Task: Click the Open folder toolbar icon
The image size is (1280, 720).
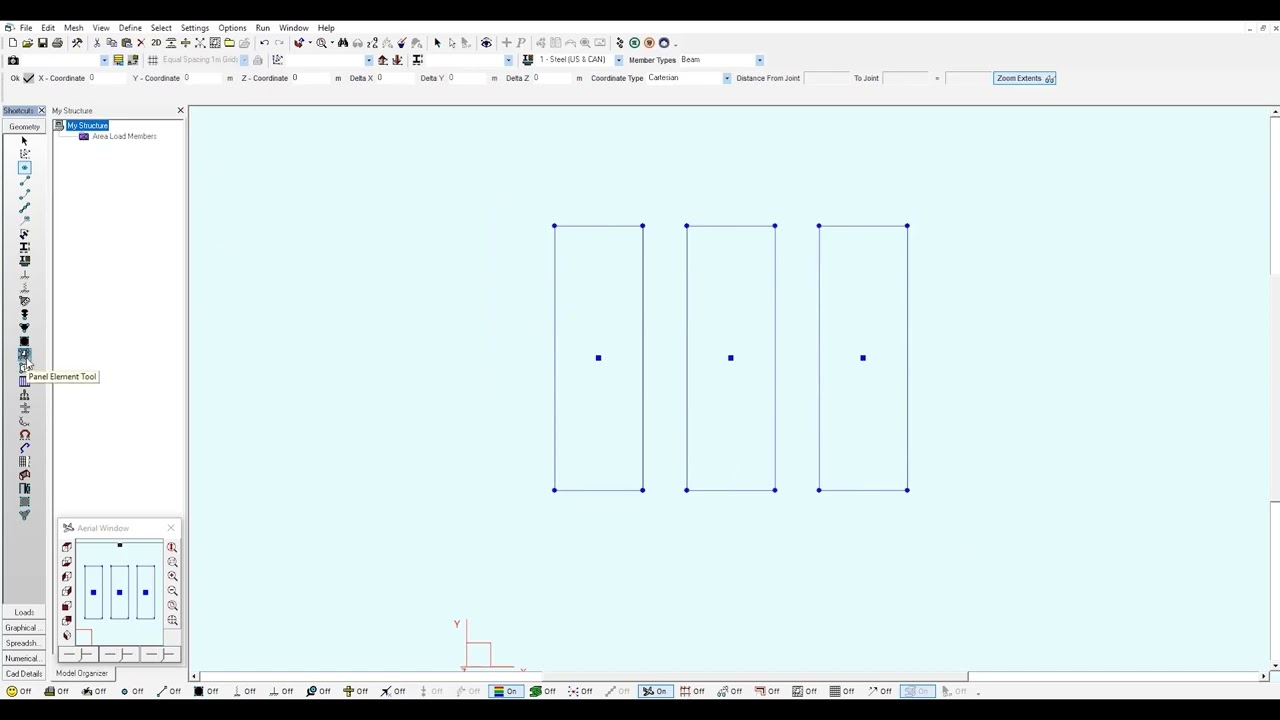Action: [x=27, y=43]
